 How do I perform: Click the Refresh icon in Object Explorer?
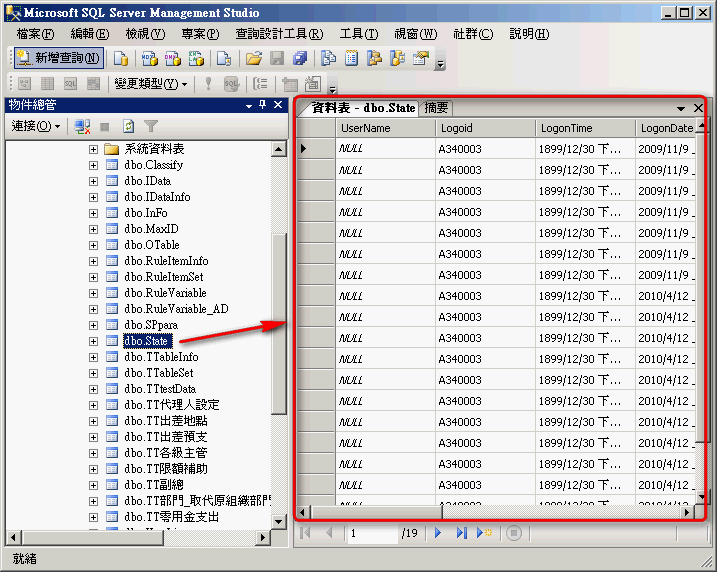click(128, 126)
